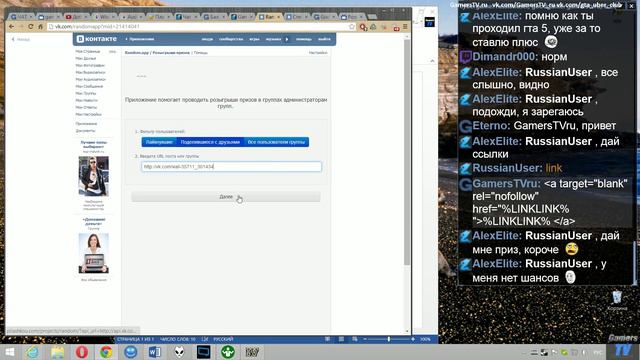Open File Explorer from taskbar
Viewport: 640px width, 360px height.
coord(57,352)
